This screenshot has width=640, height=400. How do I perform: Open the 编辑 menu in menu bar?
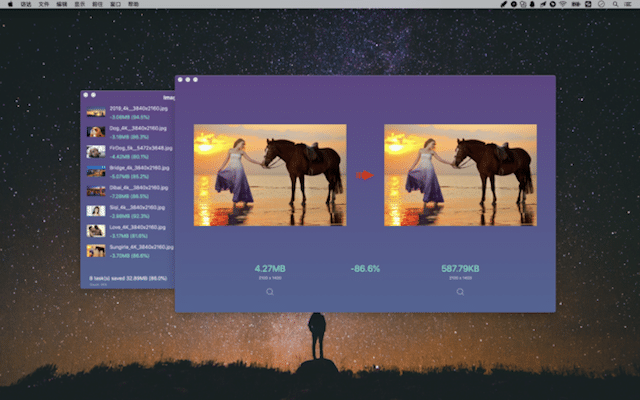tap(63, 5)
